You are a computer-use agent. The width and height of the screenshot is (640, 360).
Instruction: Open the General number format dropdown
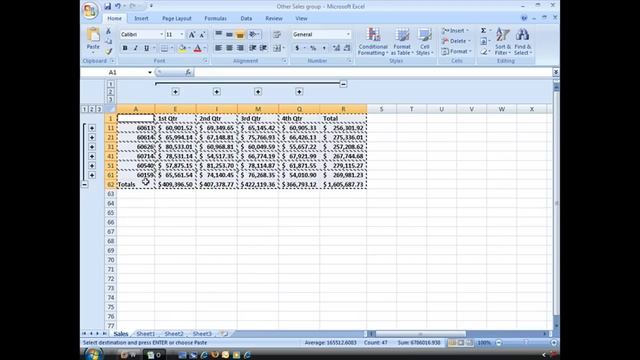tap(348, 35)
